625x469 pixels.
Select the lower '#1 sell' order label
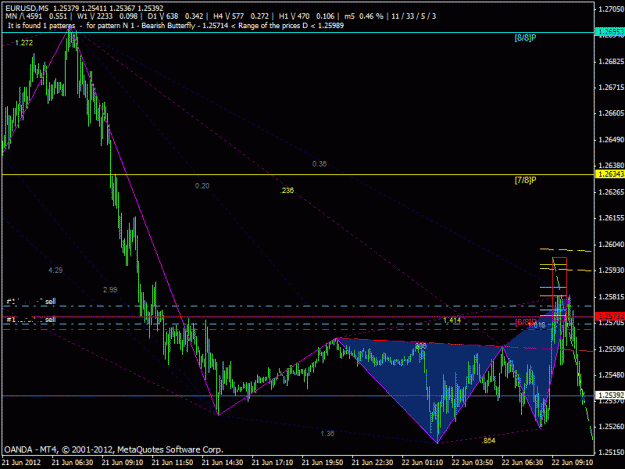coord(31,320)
